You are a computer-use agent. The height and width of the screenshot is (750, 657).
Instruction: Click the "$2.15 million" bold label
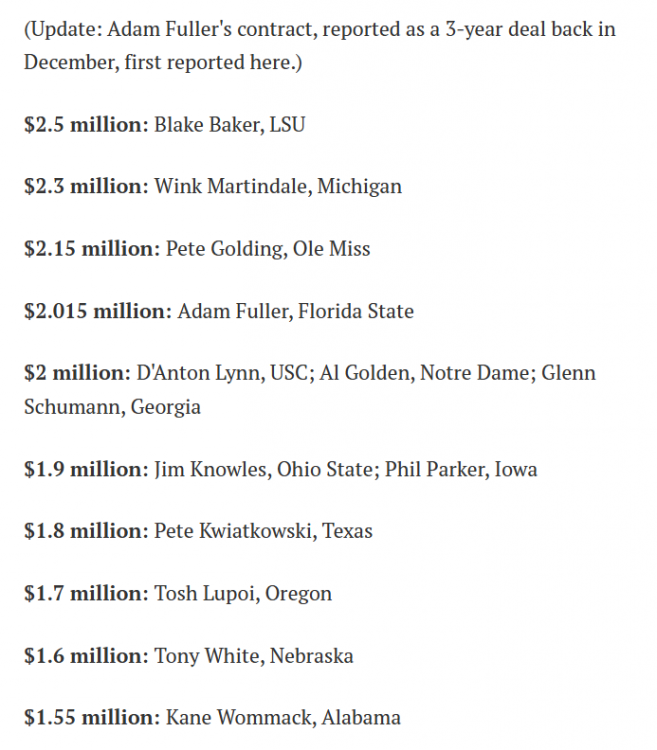[x=91, y=249]
